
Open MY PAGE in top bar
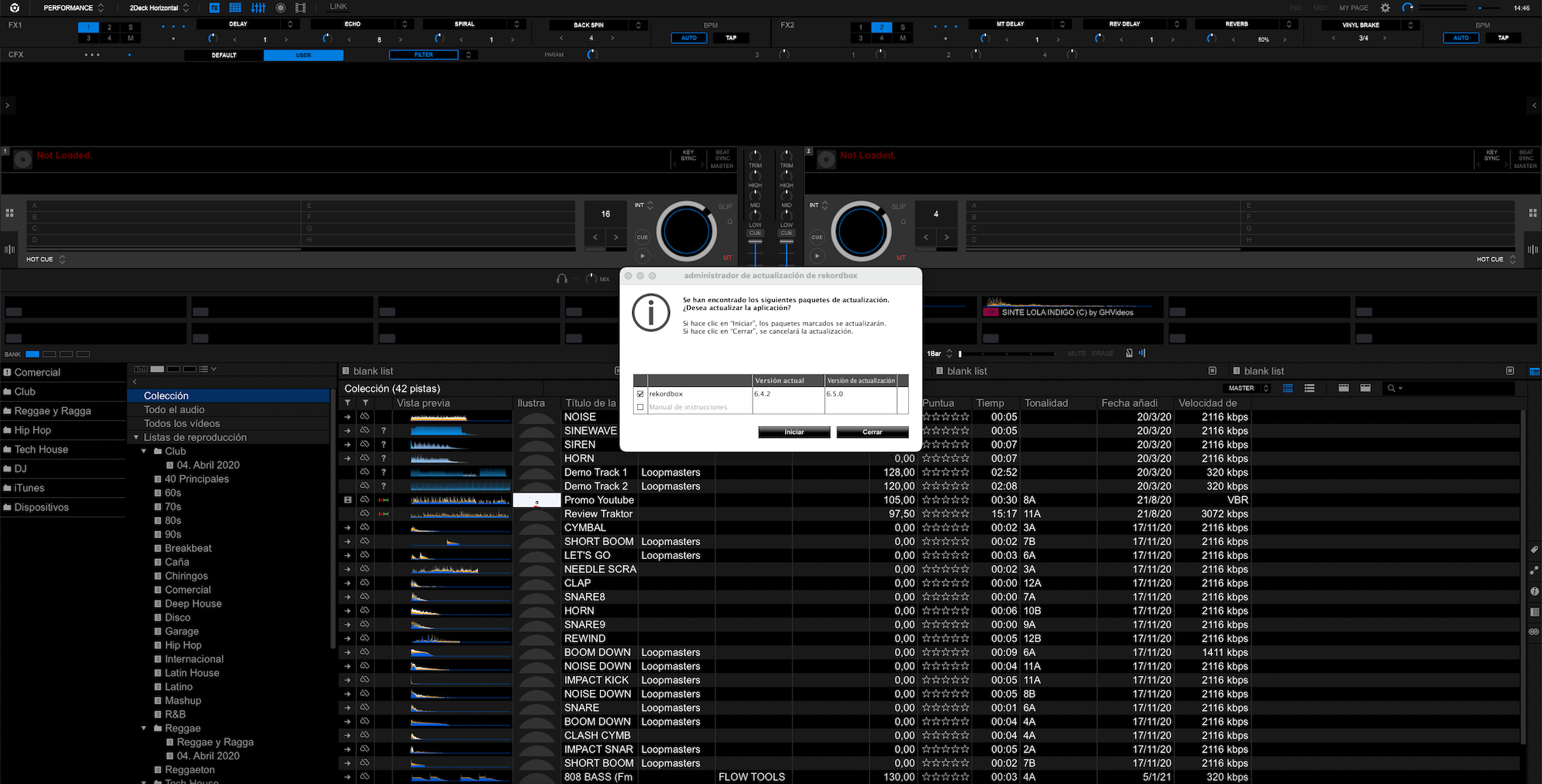tap(1354, 8)
